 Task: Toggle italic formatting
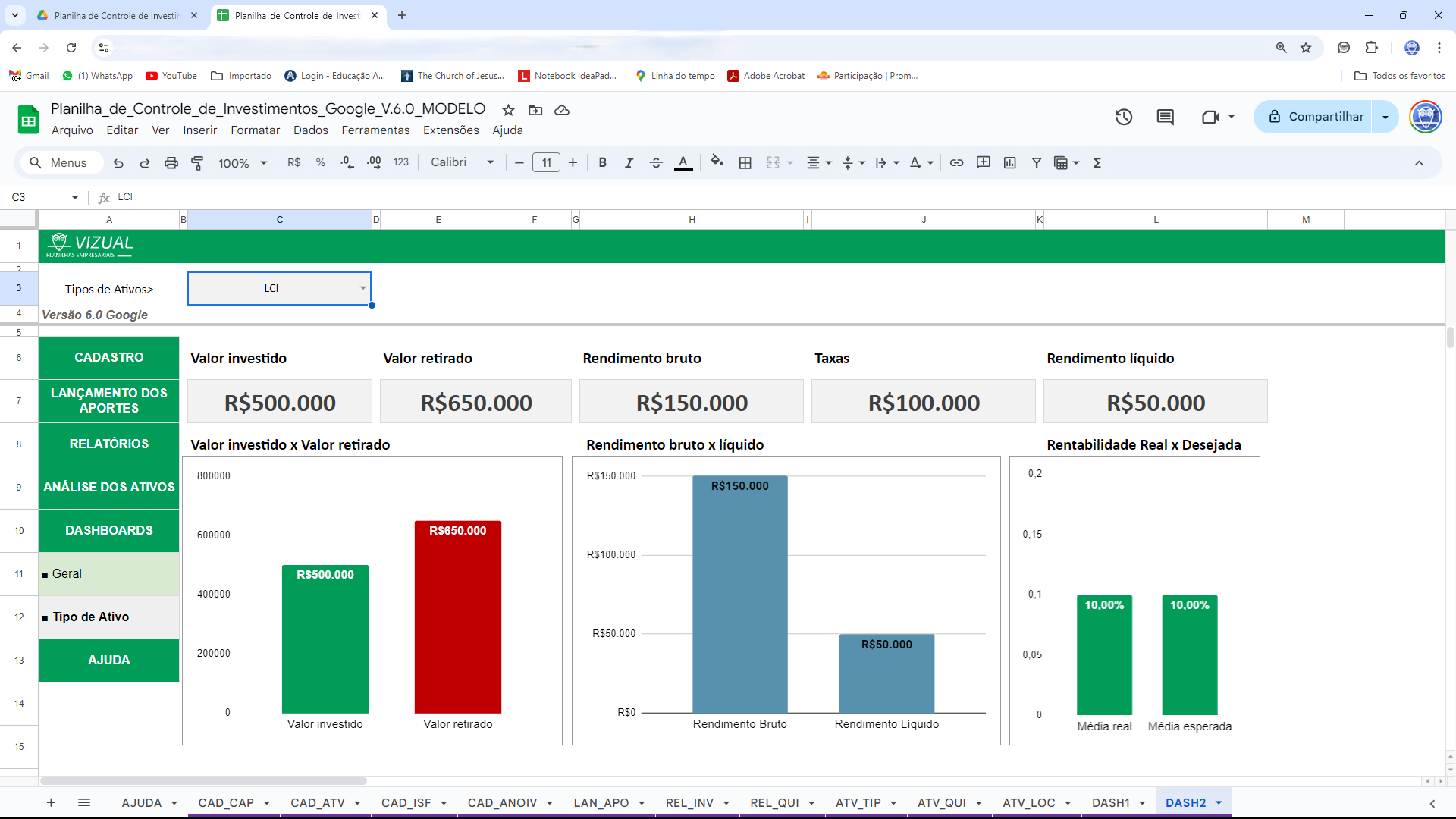point(629,163)
